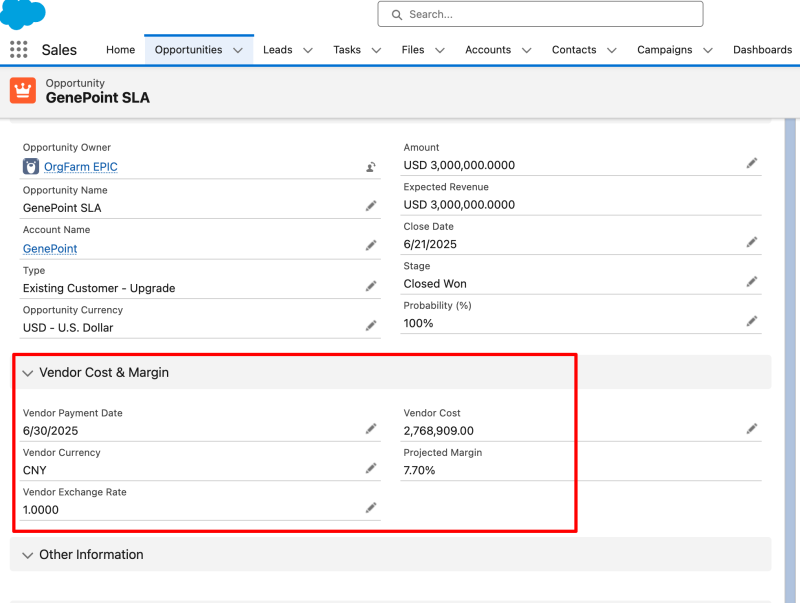Edit Opportunity Currency pencil icon
Screen dimensions: 800x603
pyautogui.click(x=371, y=325)
